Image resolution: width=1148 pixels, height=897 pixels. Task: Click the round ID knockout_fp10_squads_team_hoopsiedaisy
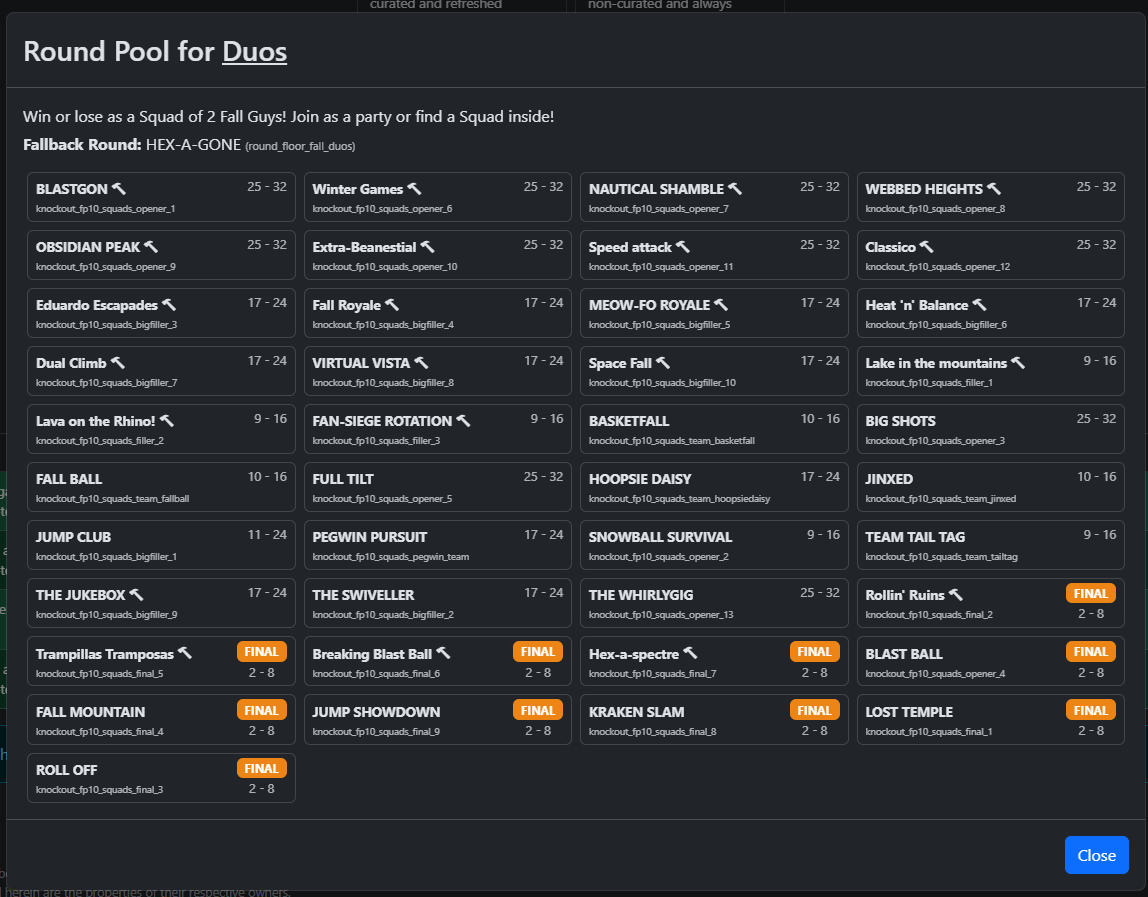[679, 499]
